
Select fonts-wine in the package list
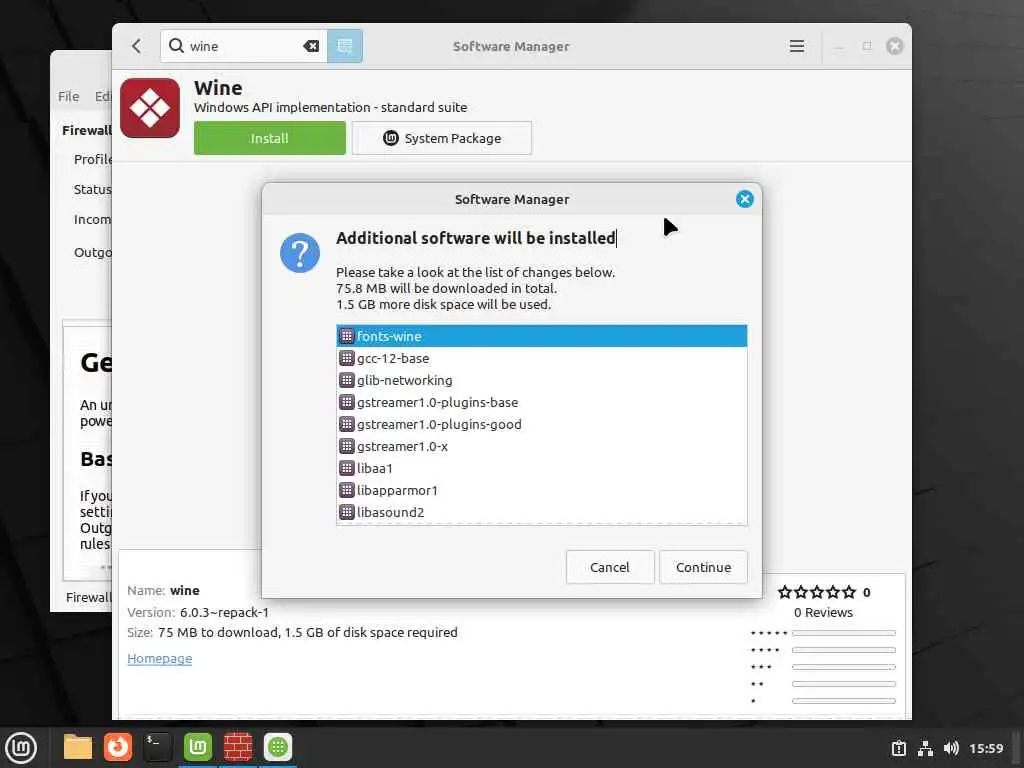point(541,336)
